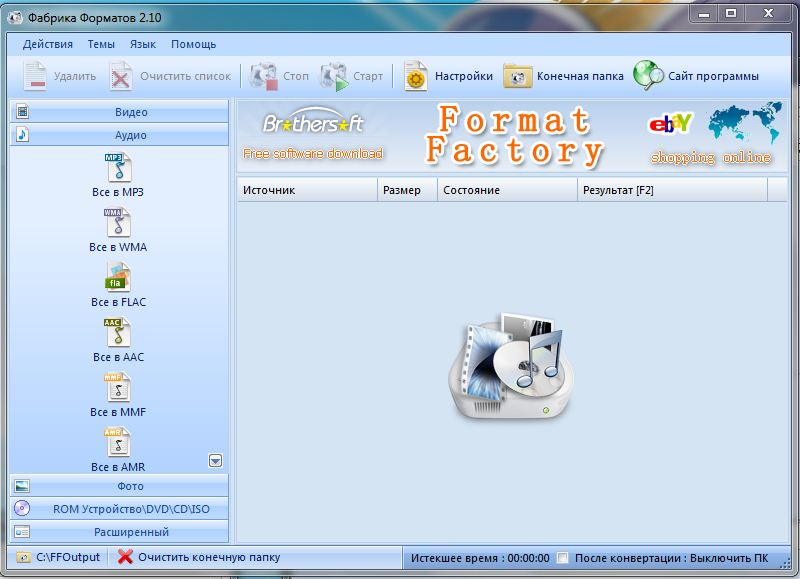Select the Все в MMF icon
This screenshot has height=579, width=800.
[x=118, y=387]
